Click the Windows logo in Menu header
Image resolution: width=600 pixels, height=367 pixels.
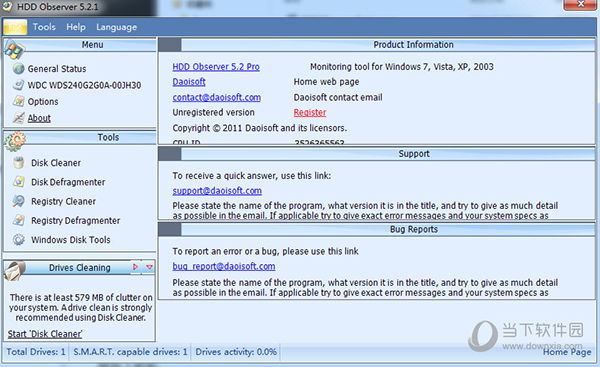click(x=15, y=49)
